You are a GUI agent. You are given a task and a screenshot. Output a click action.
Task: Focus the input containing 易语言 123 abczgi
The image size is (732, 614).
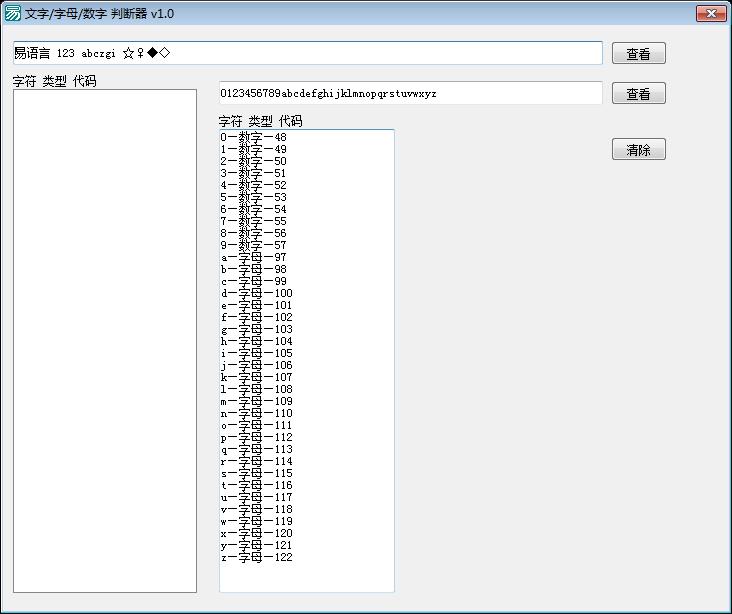pyautogui.click(x=308, y=53)
